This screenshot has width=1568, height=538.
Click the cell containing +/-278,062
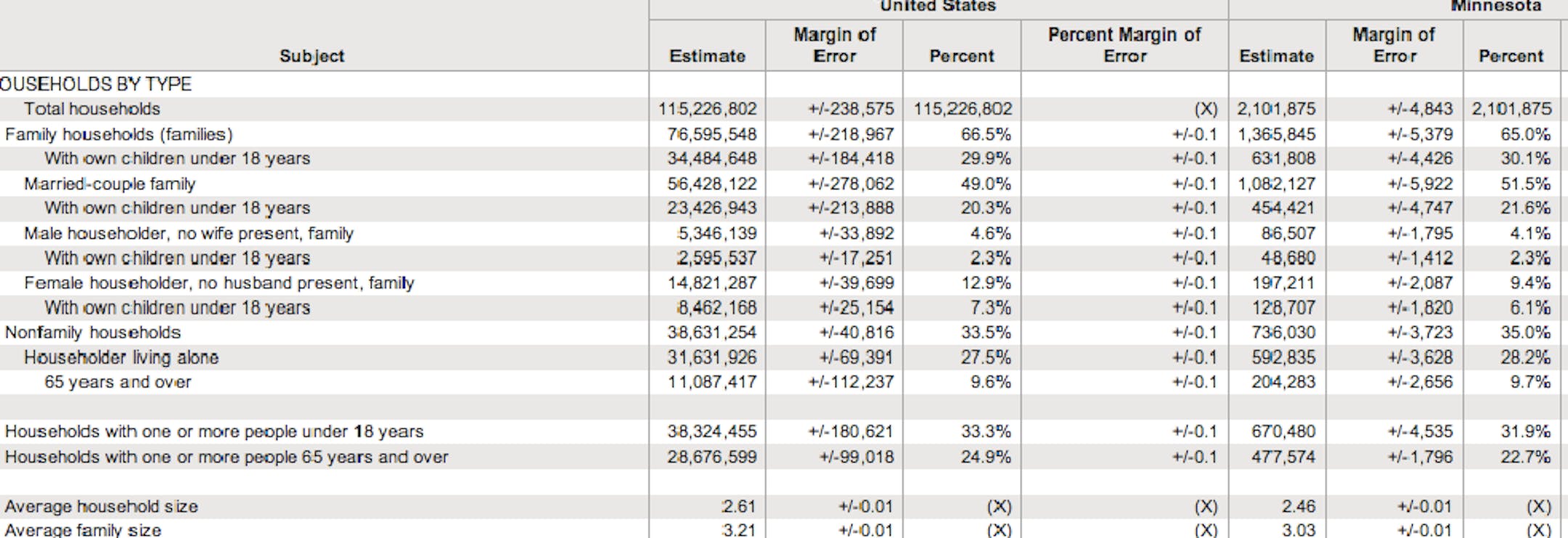pyautogui.click(x=851, y=184)
